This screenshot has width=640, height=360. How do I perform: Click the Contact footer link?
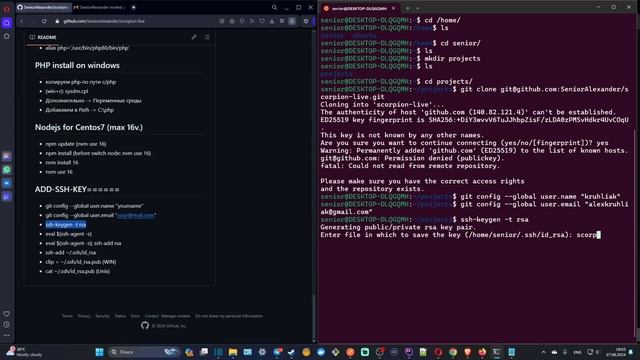click(x=151, y=316)
